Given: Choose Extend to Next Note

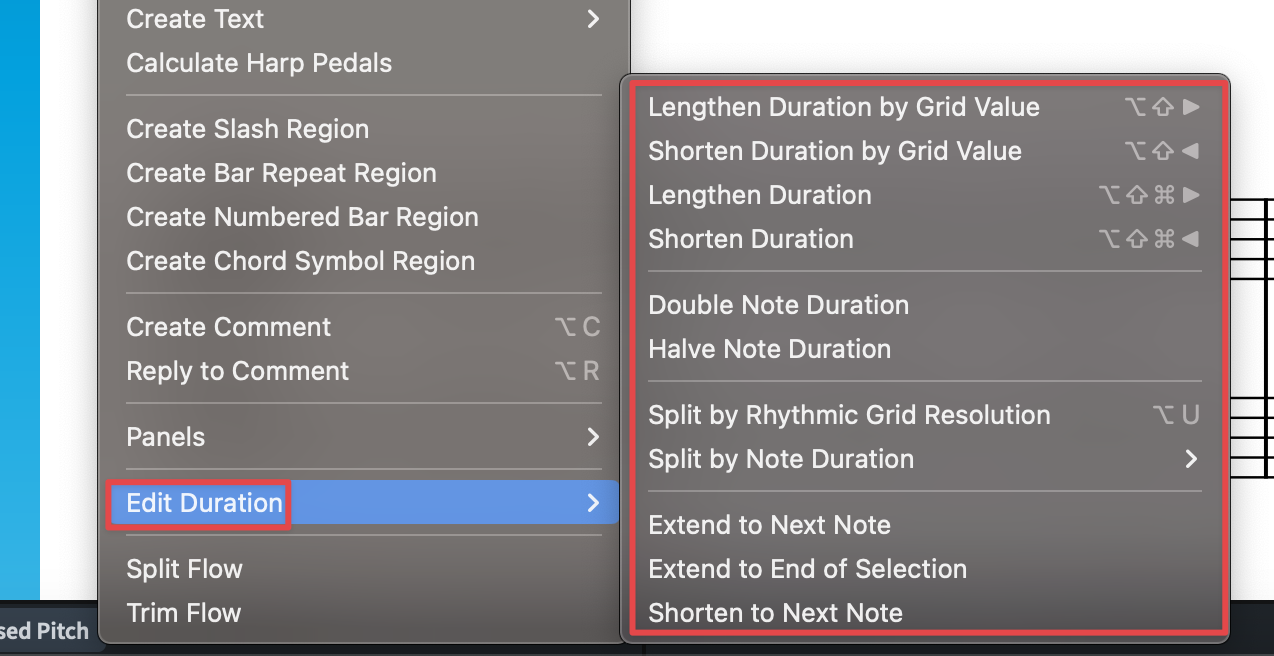Looking at the screenshot, I should click(x=769, y=525).
